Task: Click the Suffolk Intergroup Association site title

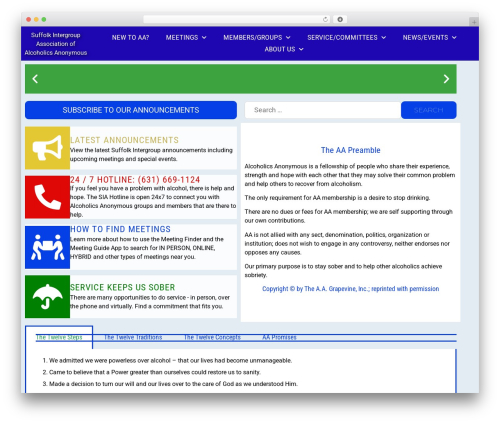Action: [x=56, y=44]
